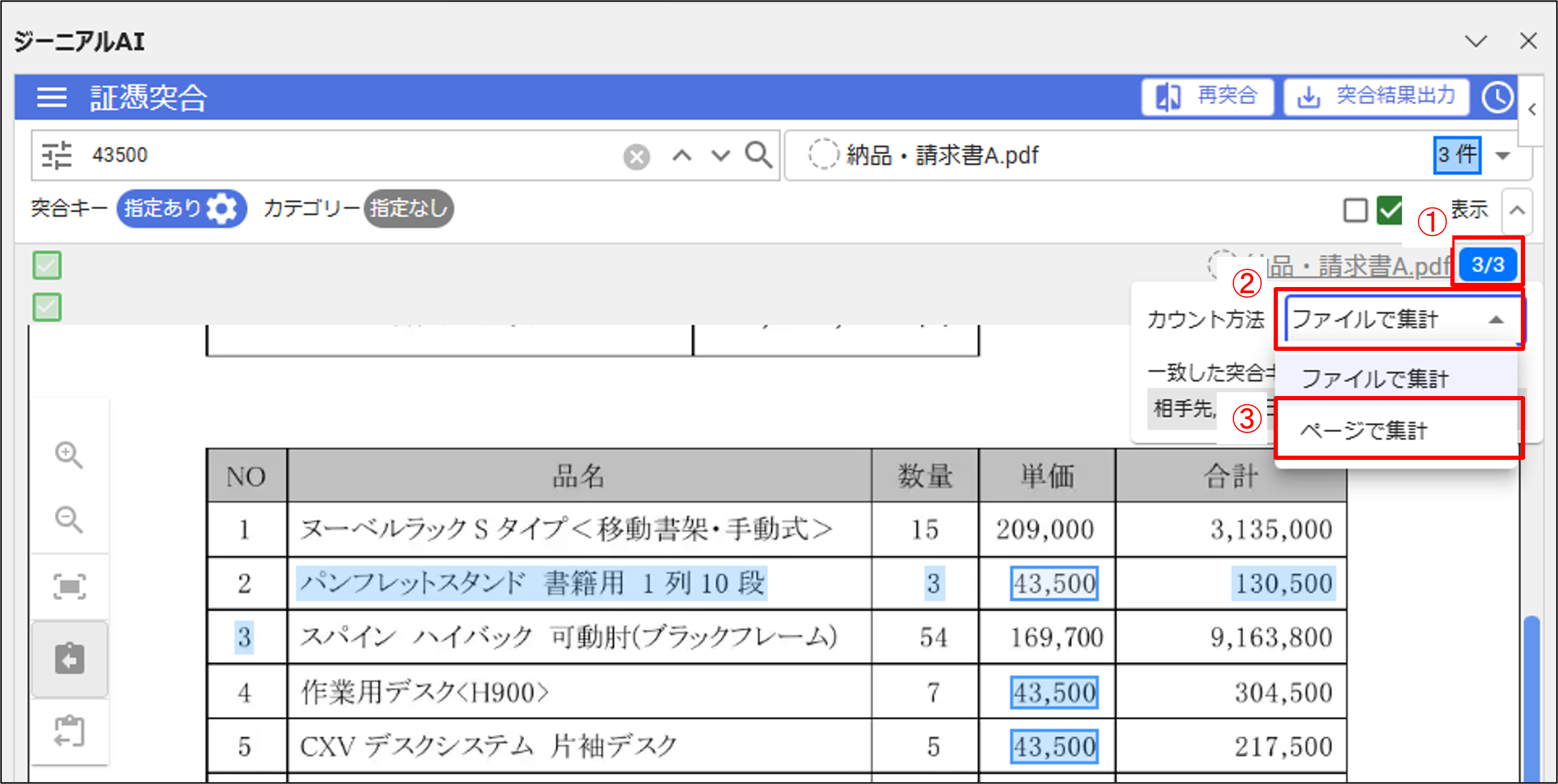Click the magnifier search icon
The width and height of the screenshot is (1558, 784).
(x=759, y=155)
